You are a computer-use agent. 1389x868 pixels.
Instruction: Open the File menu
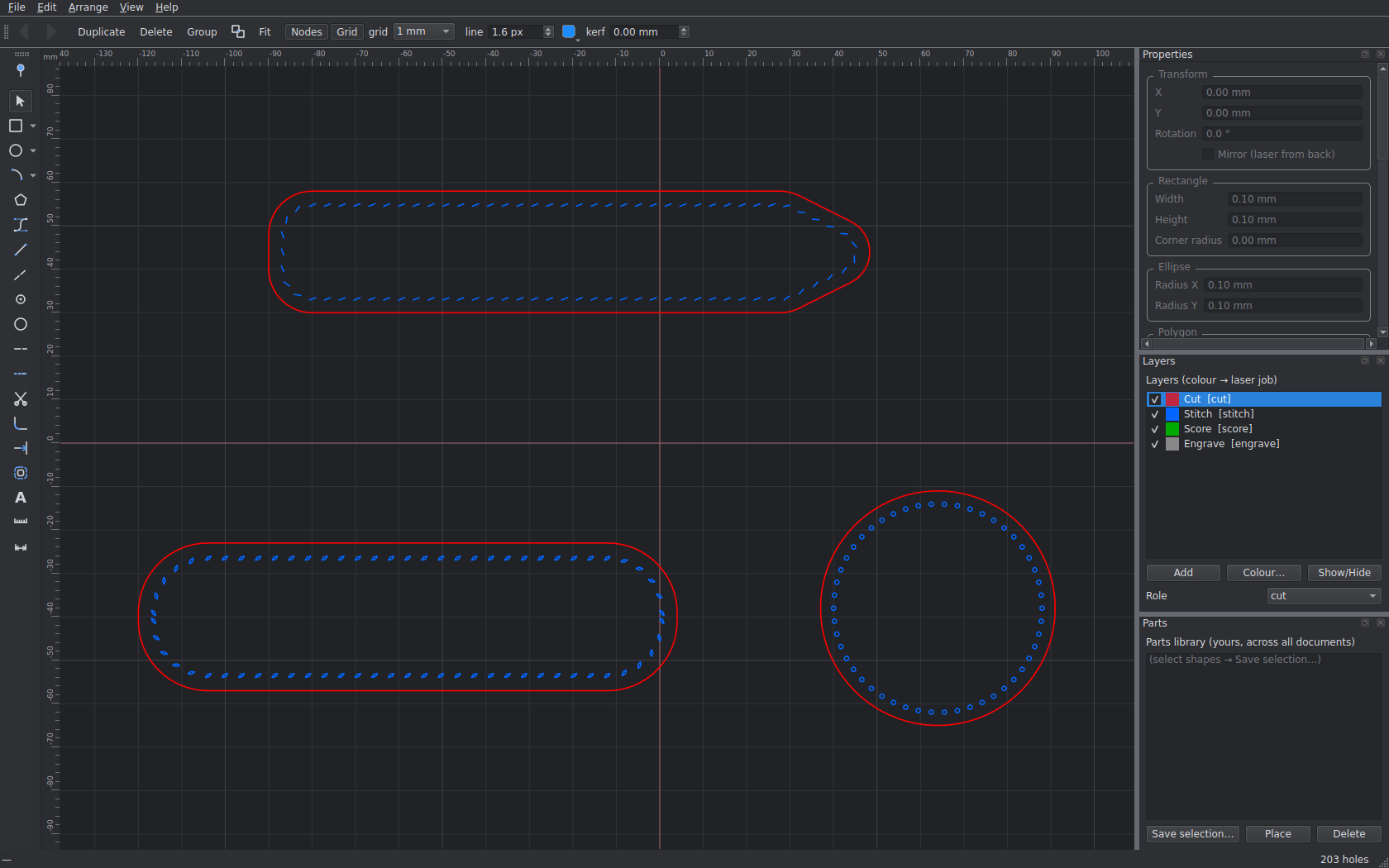tap(17, 7)
